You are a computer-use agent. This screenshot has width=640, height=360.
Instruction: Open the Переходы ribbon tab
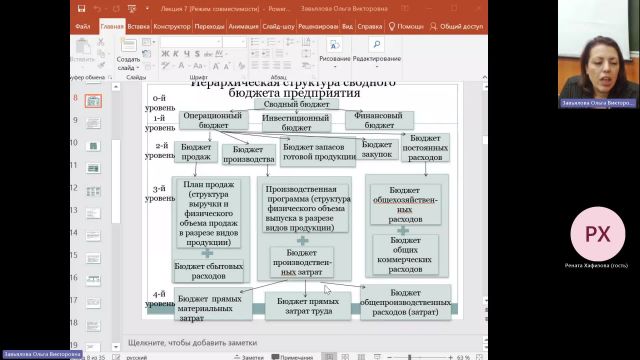(209, 26)
